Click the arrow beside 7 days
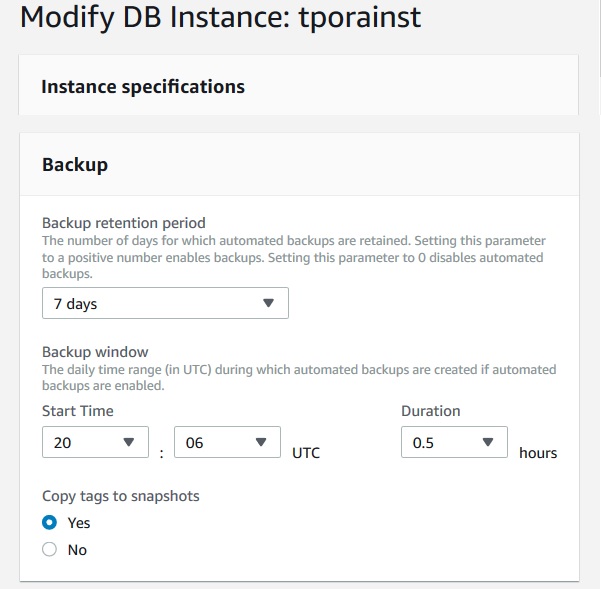The image size is (601, 589). [268, 303]
